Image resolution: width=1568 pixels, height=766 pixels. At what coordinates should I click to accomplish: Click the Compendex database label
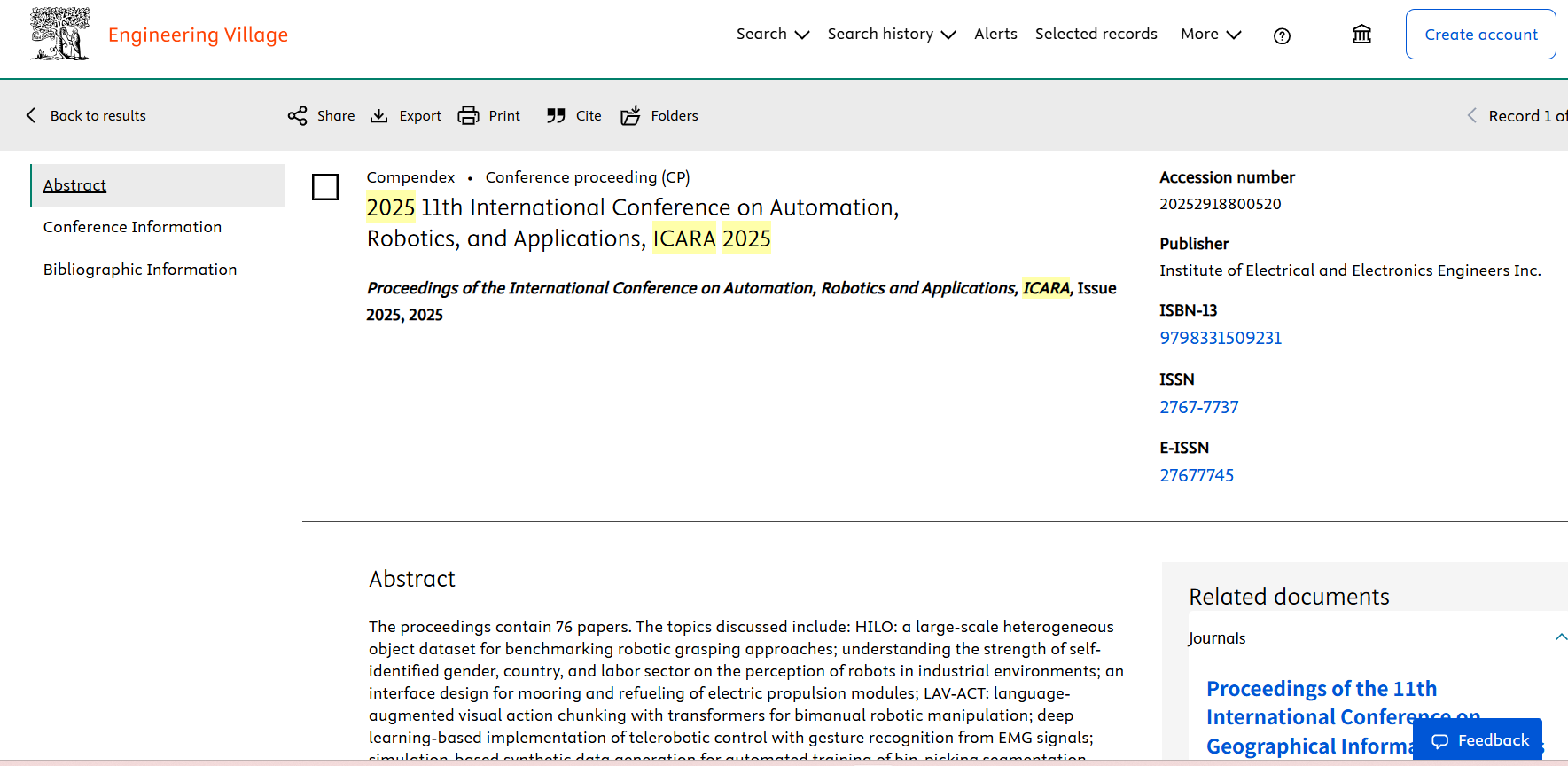[x=410, y=177]
